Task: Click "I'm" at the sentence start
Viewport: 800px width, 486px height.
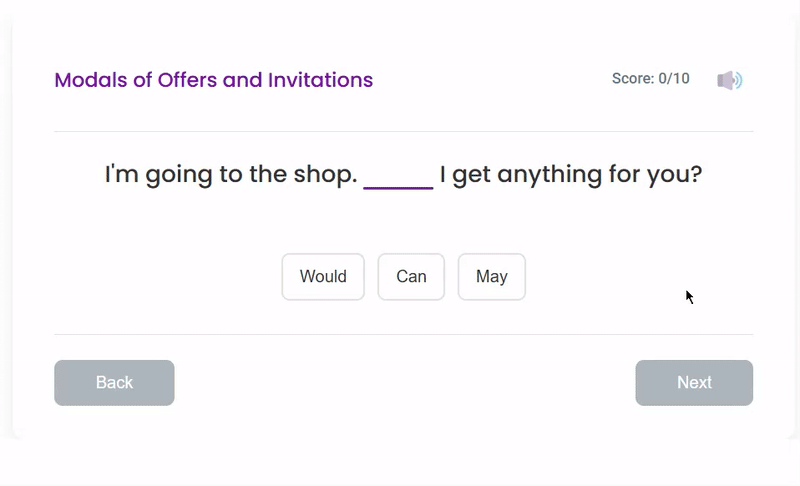Action: click(x=122, y=175)
